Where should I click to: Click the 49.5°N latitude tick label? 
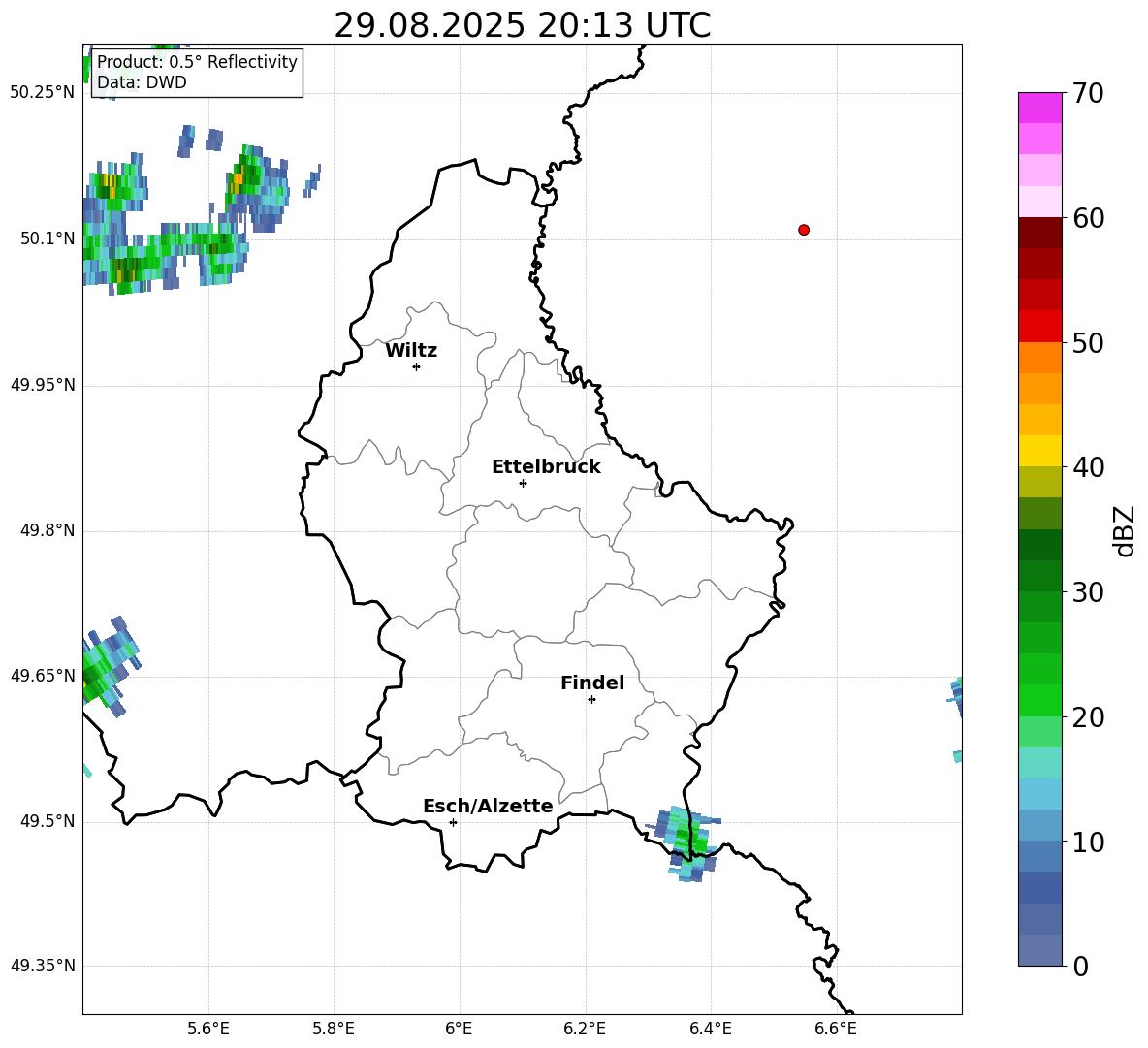pos(48,820)
